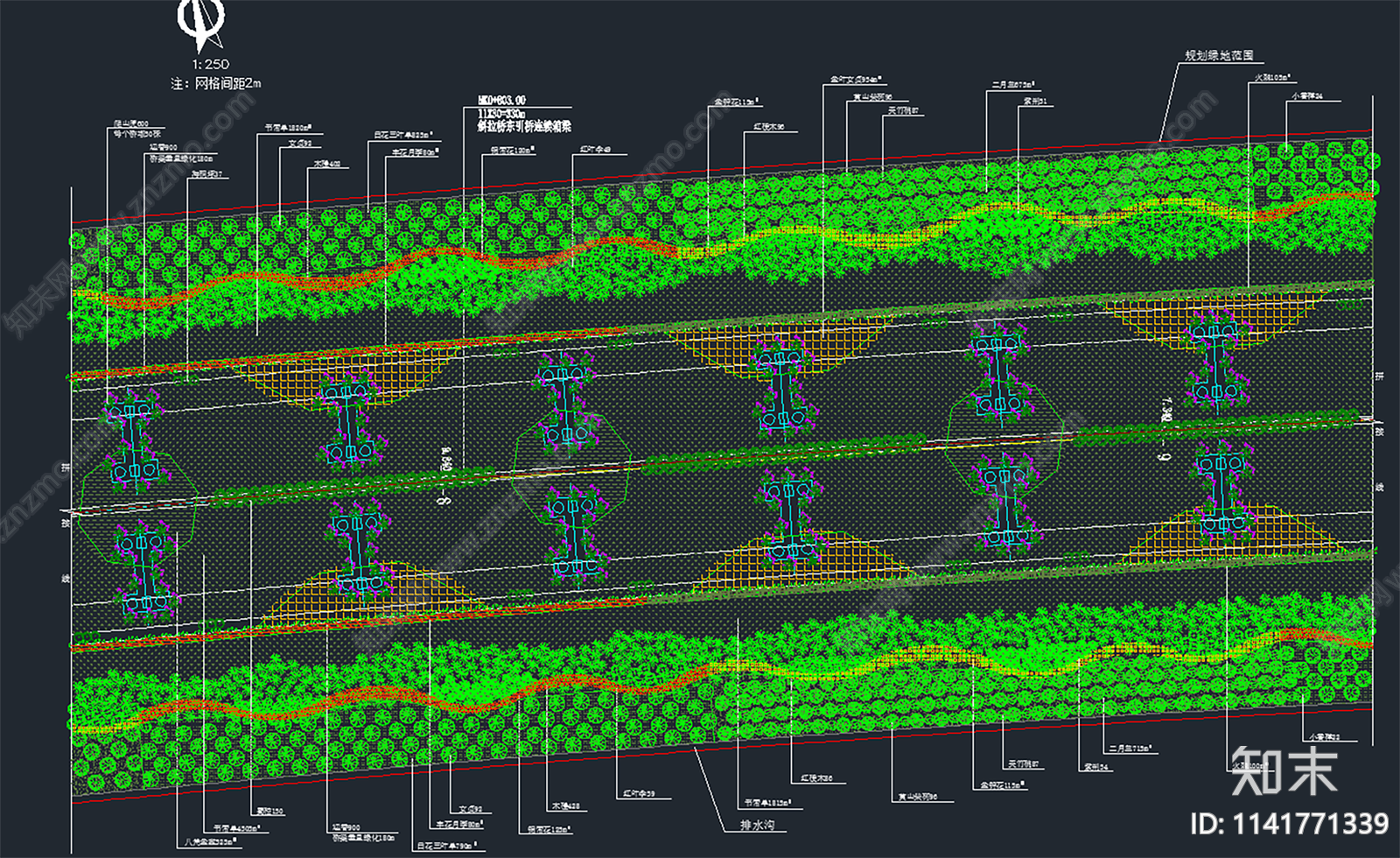The height and width of the screenshot is (858, 1400).
Task: Click the '规划绿地范围' annotation label
Action: click(x=1219, y=55)
